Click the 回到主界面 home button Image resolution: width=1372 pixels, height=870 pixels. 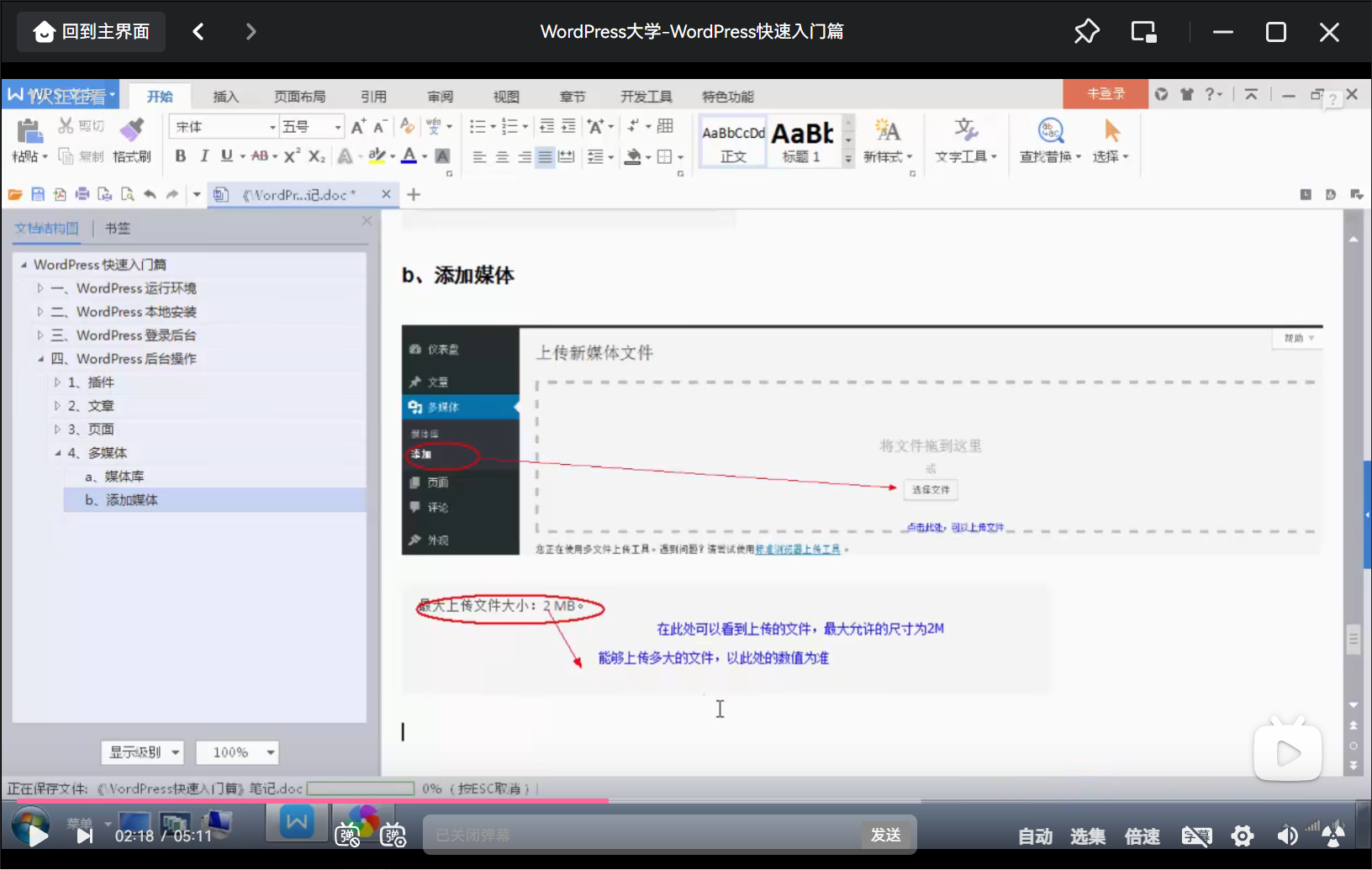click(91, 32)
